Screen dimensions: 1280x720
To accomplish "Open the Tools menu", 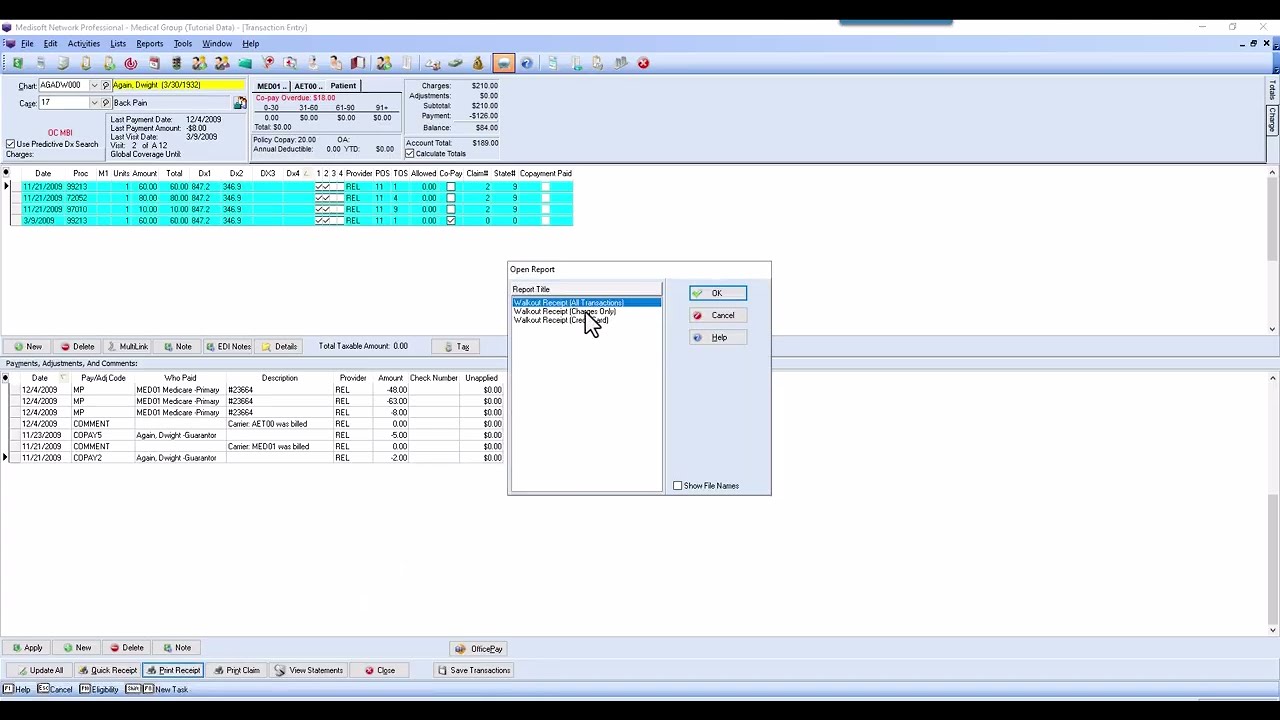I will coord(183,44).
